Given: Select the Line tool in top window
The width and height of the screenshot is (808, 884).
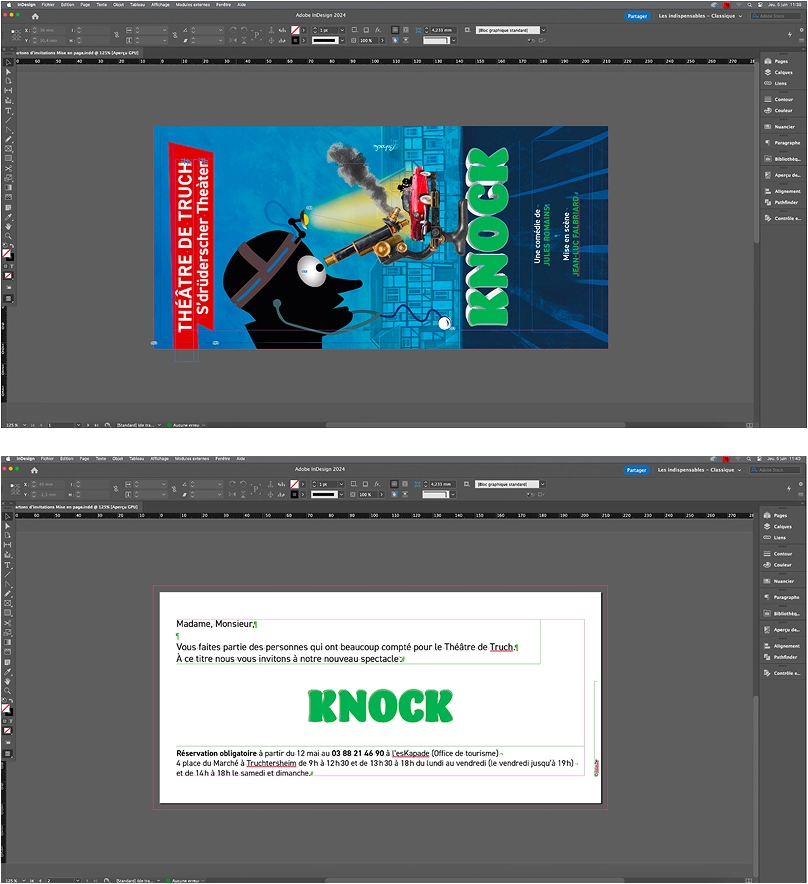Looking at the screenshot, I should coord(8,120).
